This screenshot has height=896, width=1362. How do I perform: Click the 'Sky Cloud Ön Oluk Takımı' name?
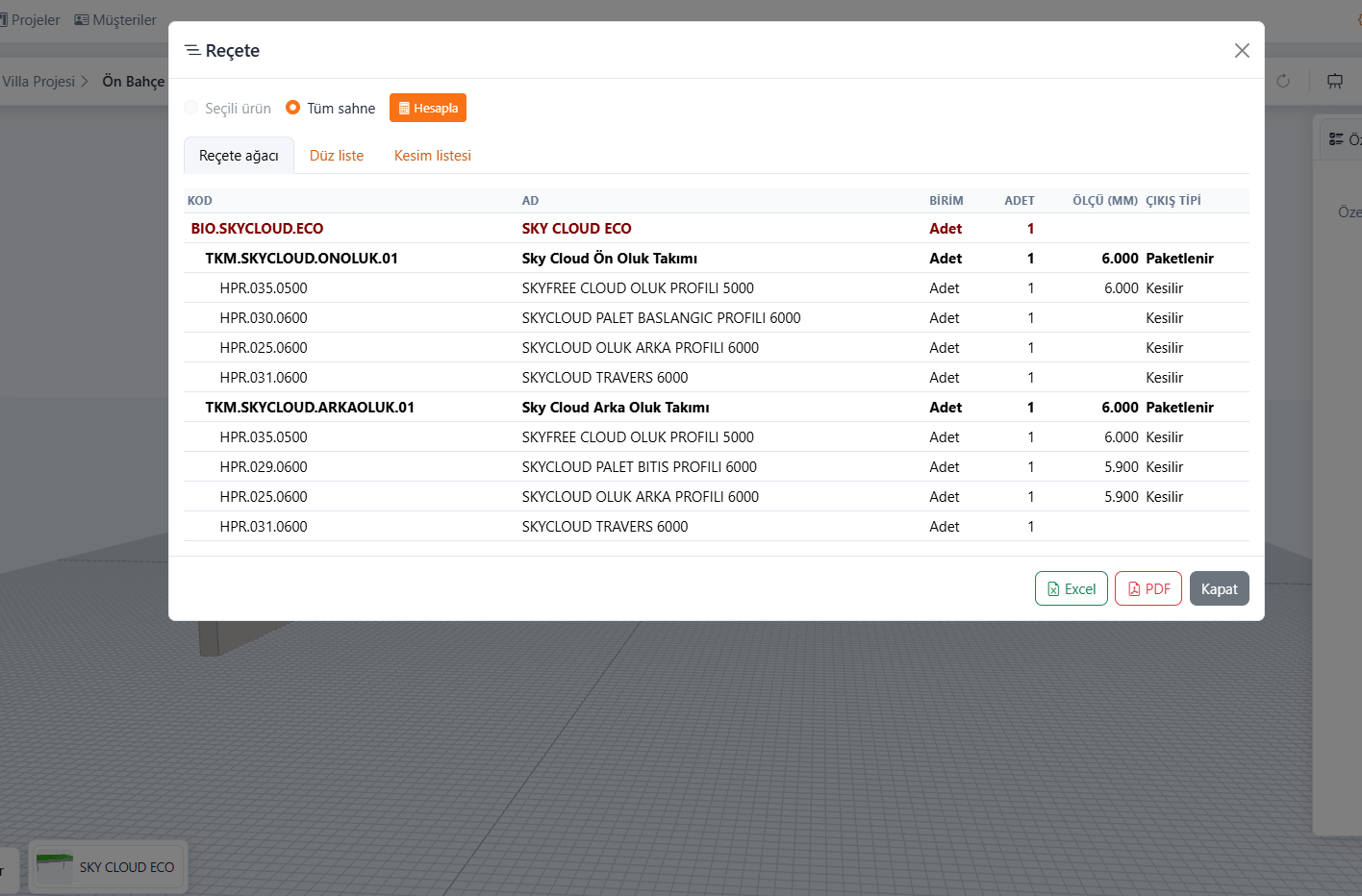tap(610, 258)
